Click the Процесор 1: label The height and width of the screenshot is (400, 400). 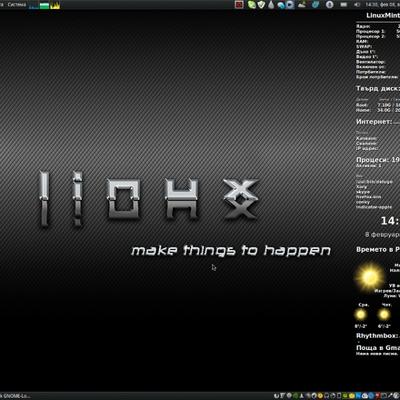point(370,31)
